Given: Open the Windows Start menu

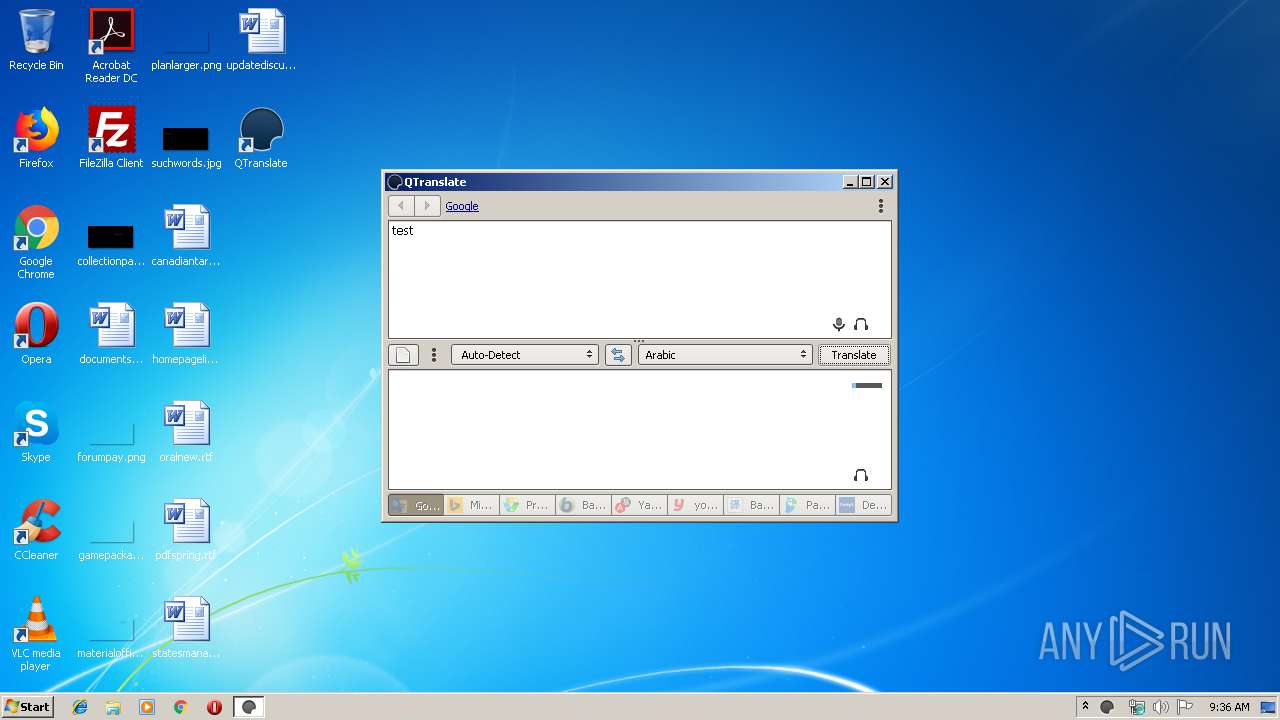Looking at the screenshot, I should coord(28,707).
